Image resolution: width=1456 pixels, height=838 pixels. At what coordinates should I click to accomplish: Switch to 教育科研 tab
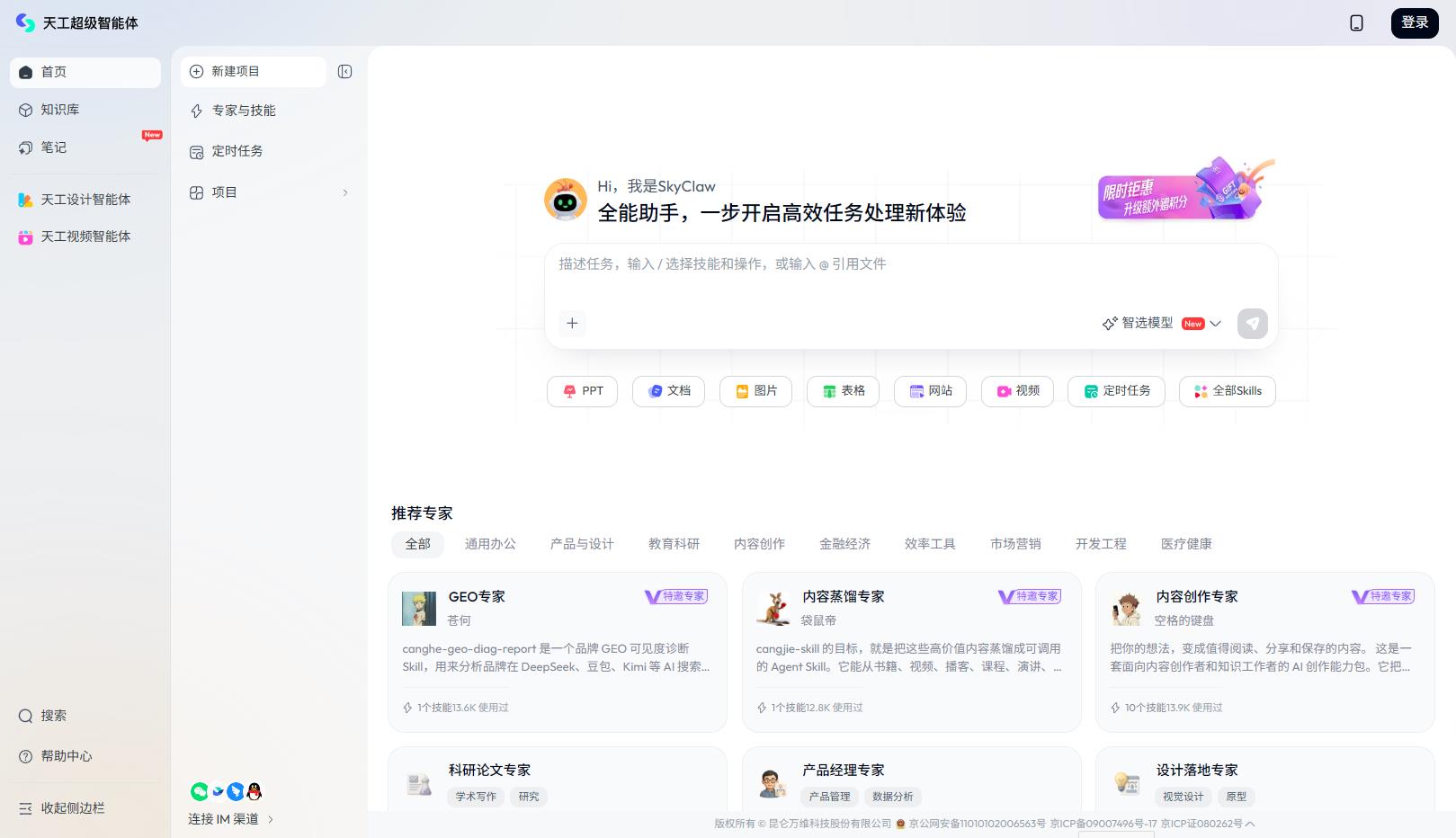point(674,544)
